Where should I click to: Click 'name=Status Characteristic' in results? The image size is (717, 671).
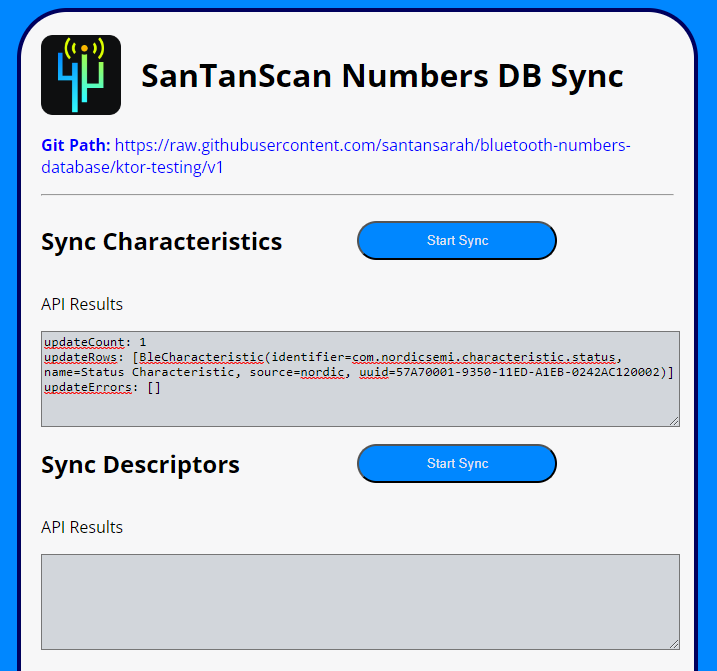tap(139, 372)
